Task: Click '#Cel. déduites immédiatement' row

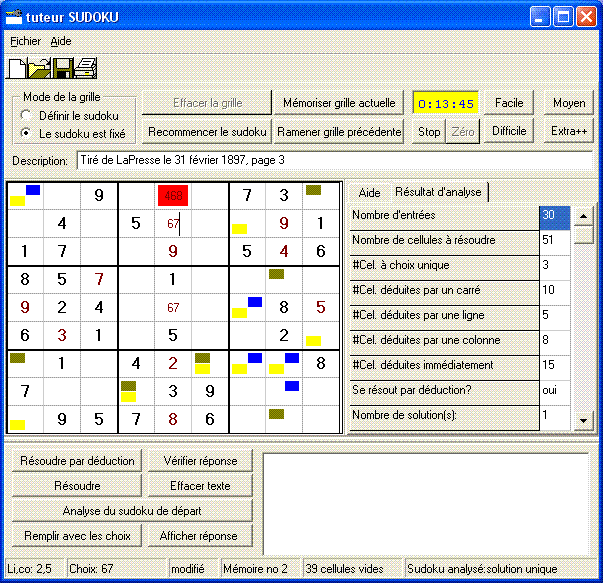Action: (x=460, y=368)
